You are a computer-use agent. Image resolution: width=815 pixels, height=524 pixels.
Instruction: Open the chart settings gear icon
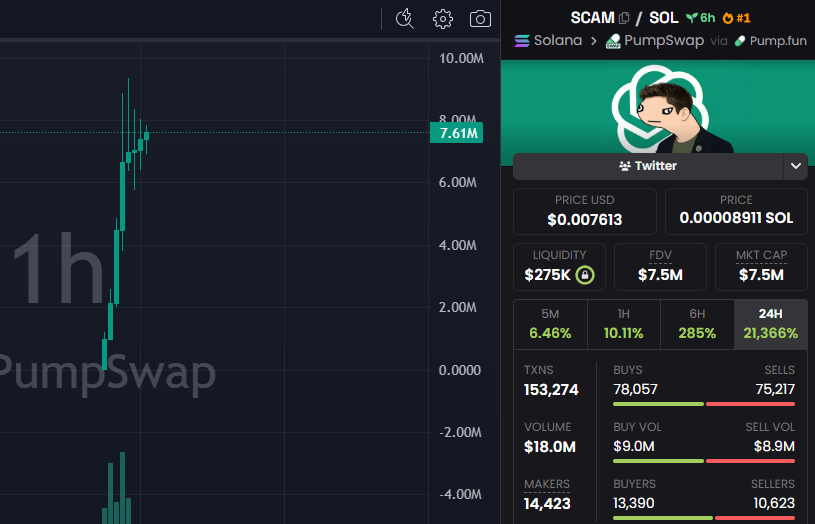[443, 19]
